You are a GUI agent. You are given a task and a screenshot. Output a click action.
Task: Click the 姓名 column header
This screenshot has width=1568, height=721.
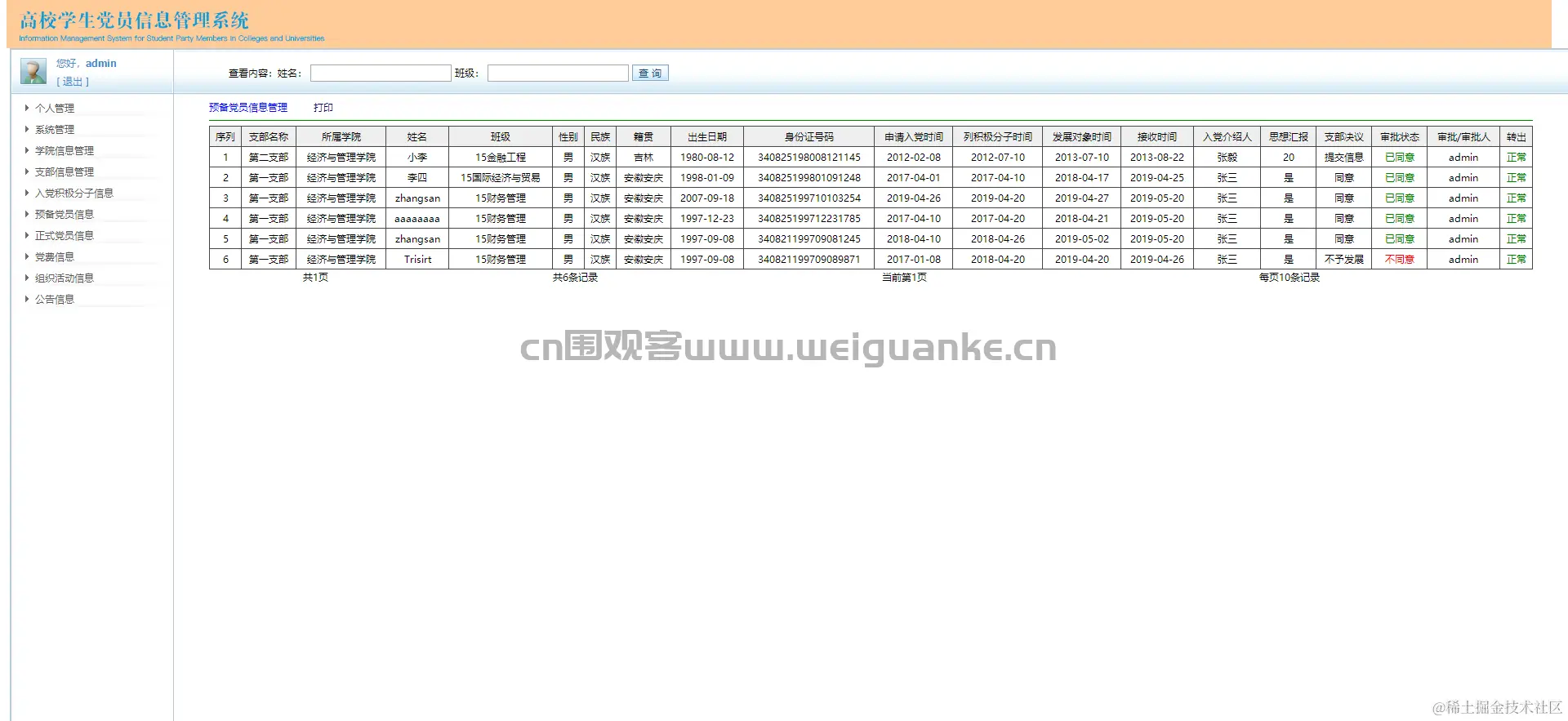pos(417,137)
